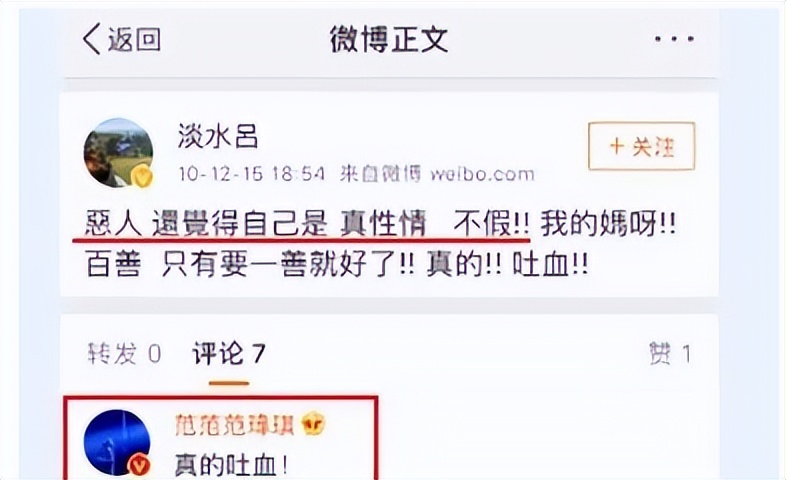Open 淡水吕's profile avatar
Image resolution: width=786 pixels, height=480 pixels.
pos(118,153)
